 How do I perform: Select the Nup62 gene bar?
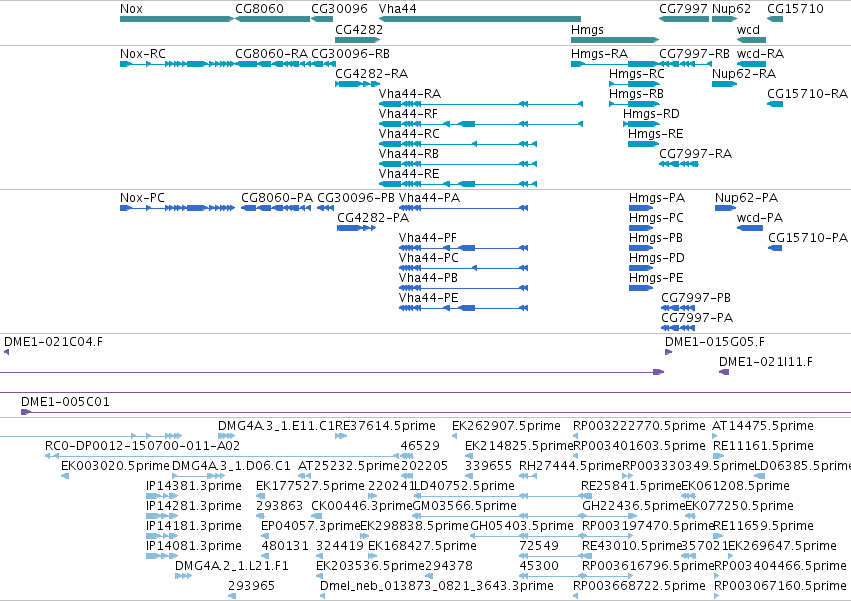tap(725, 19)
